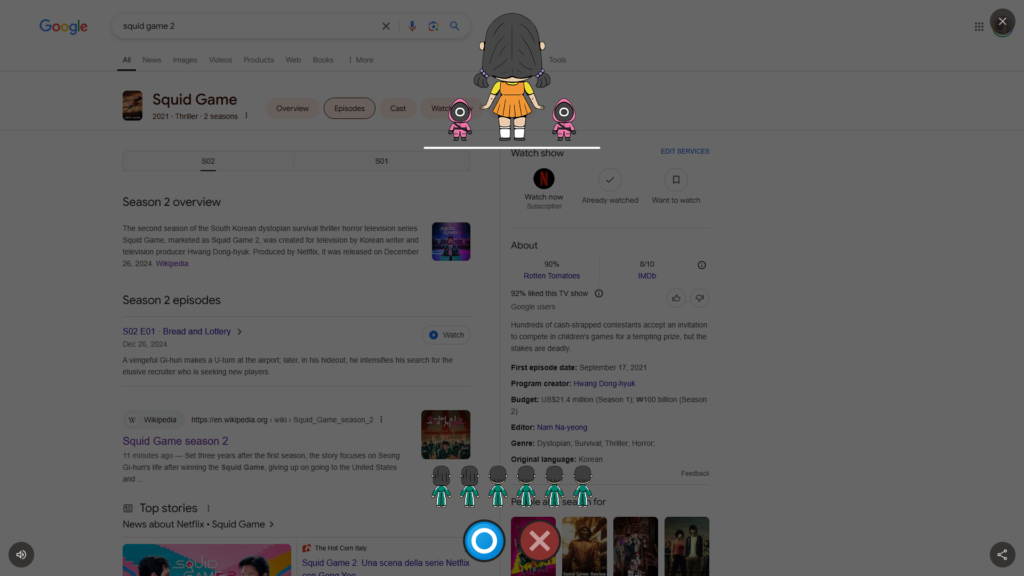Open Rotten Tomatoes rating link

pyautogui.click(x=551, y=276)
